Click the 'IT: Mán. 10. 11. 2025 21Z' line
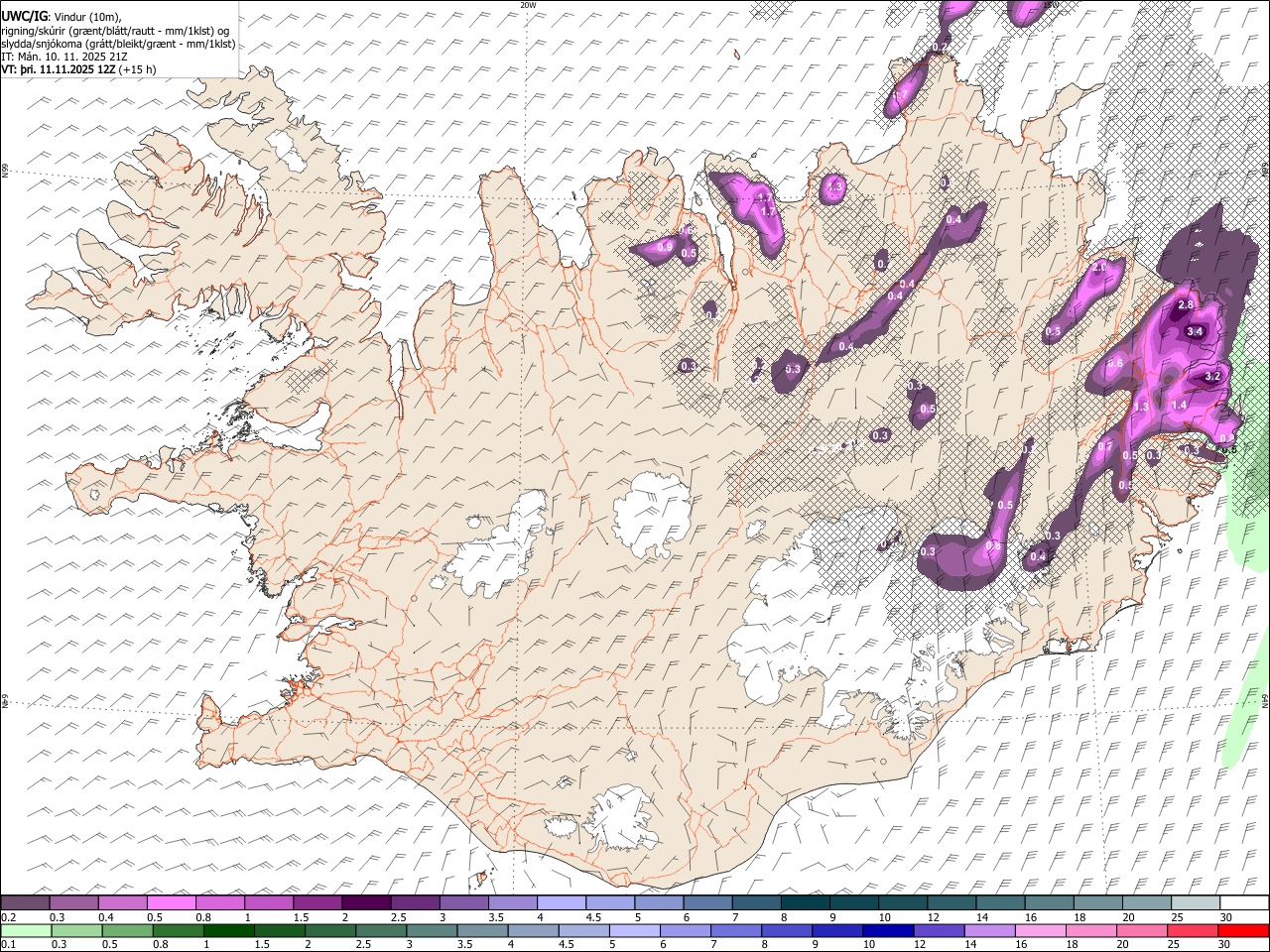The image size is (1270, 952). pos(63,57)
